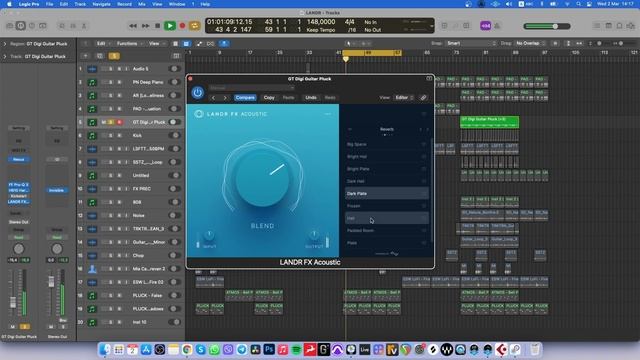The height and width of the screenshot is (360, 640).
Task: Select the Dark Hall reverb preset
Action: (387, 181)
